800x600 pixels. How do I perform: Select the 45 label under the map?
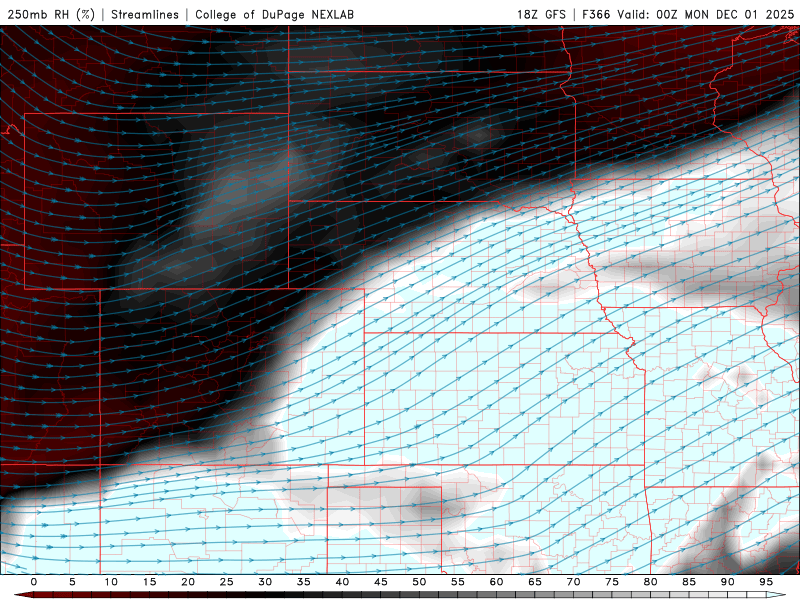tap(381, 582)
